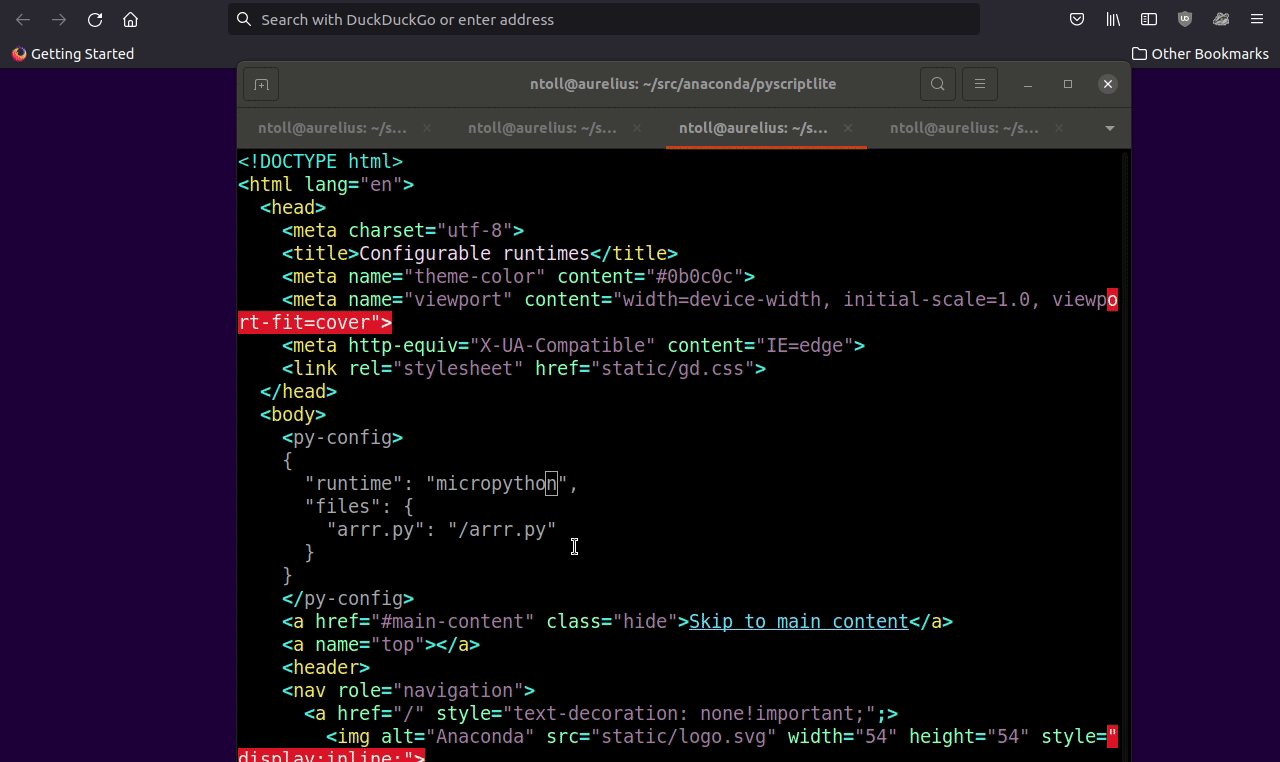Open the Getting Started bookmark

tap(73, 54)
